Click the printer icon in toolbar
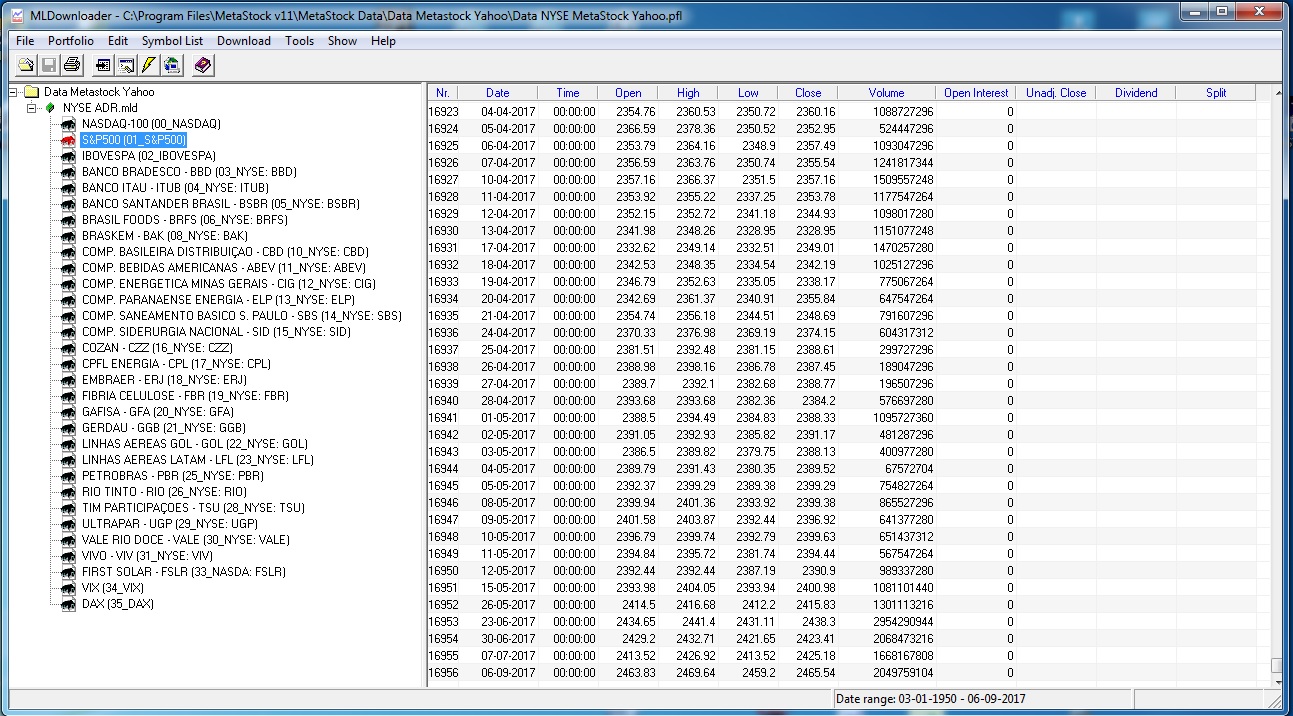This screenshot has width=1293, height=716. coord(72,66)
